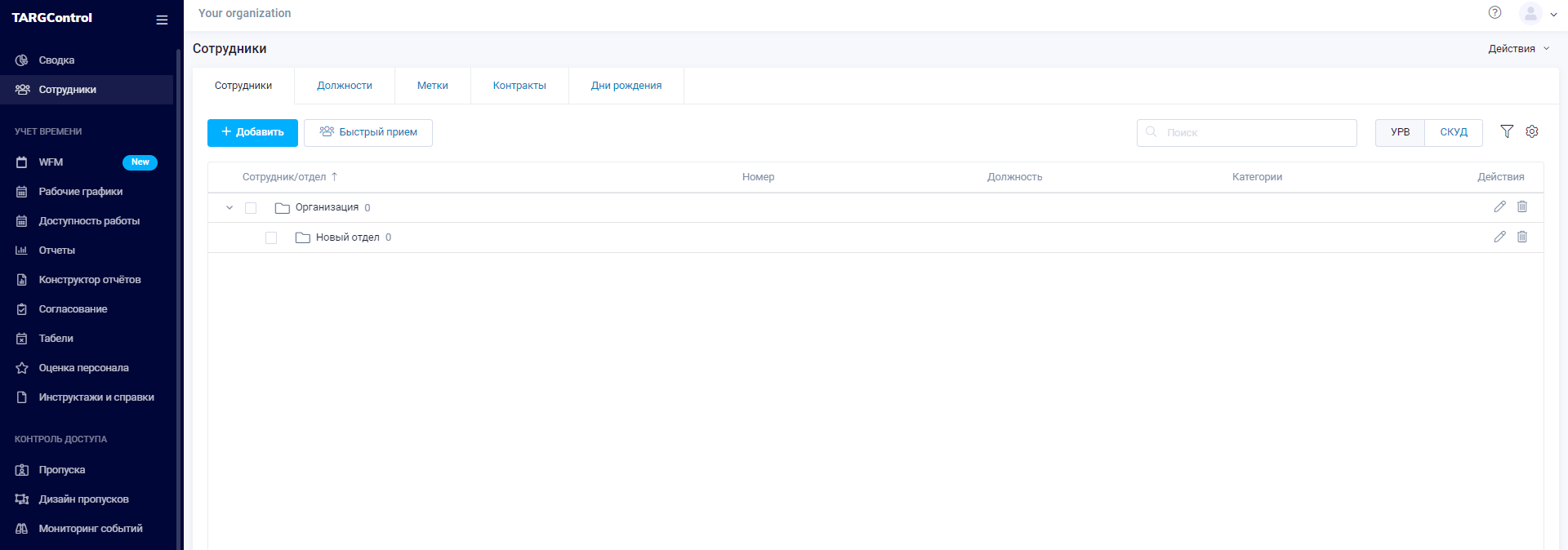Switch view to СКУД mode
Viewport: 1568px width, 550px height.
tap(1454, 132)
